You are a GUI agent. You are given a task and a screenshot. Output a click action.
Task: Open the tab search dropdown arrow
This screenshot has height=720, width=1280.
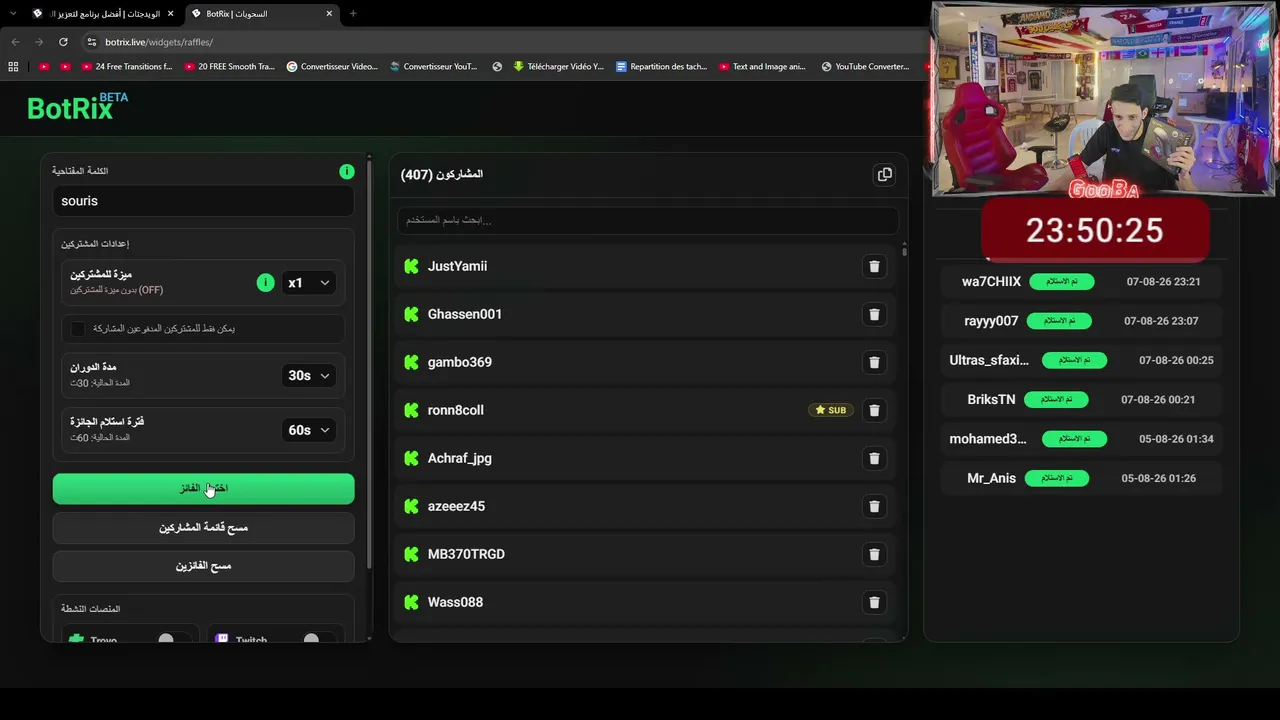pos(12,14)
